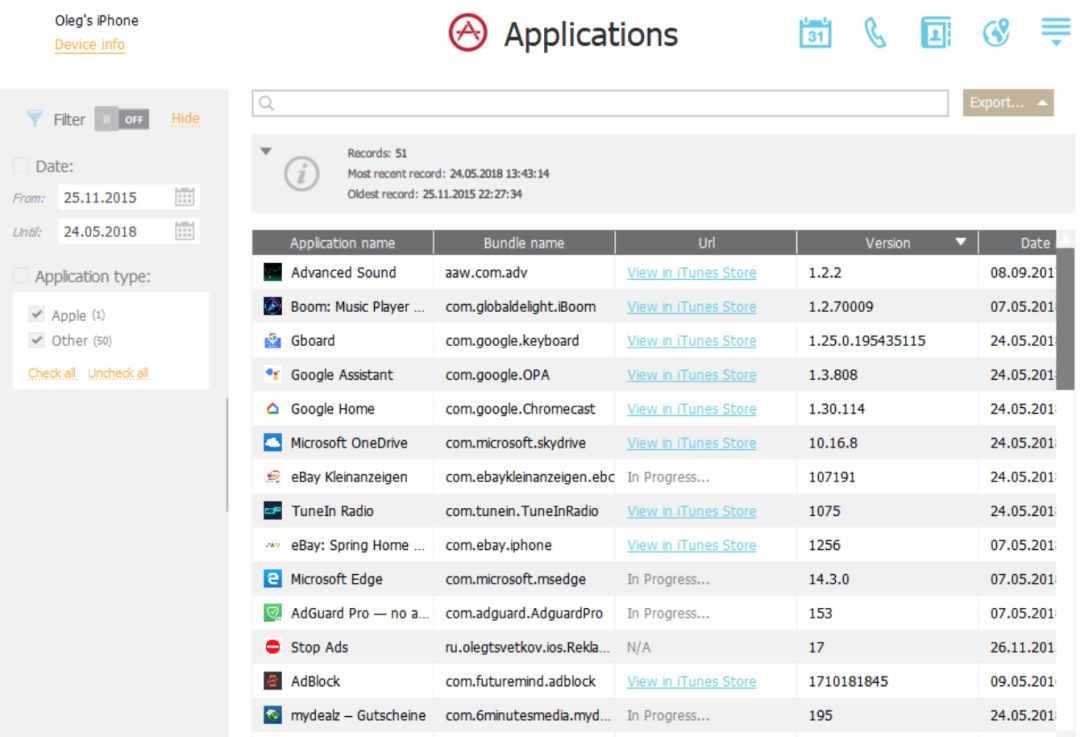Viewport: 1080px width, 737px height.
Task: Open the Locations globe icon
Action: pos(996,33)
